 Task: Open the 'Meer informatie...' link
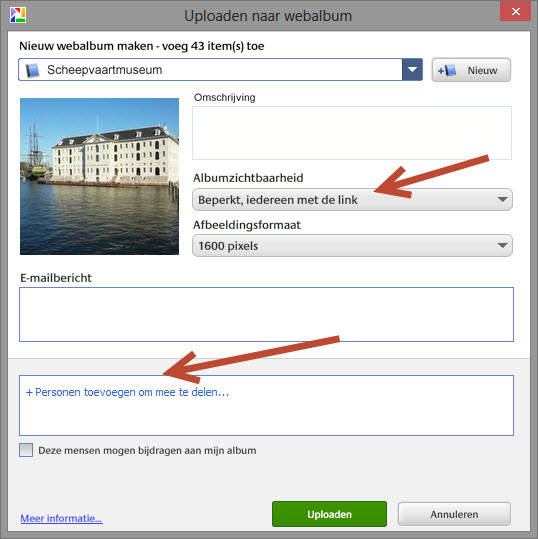click(x=61, y=518)
